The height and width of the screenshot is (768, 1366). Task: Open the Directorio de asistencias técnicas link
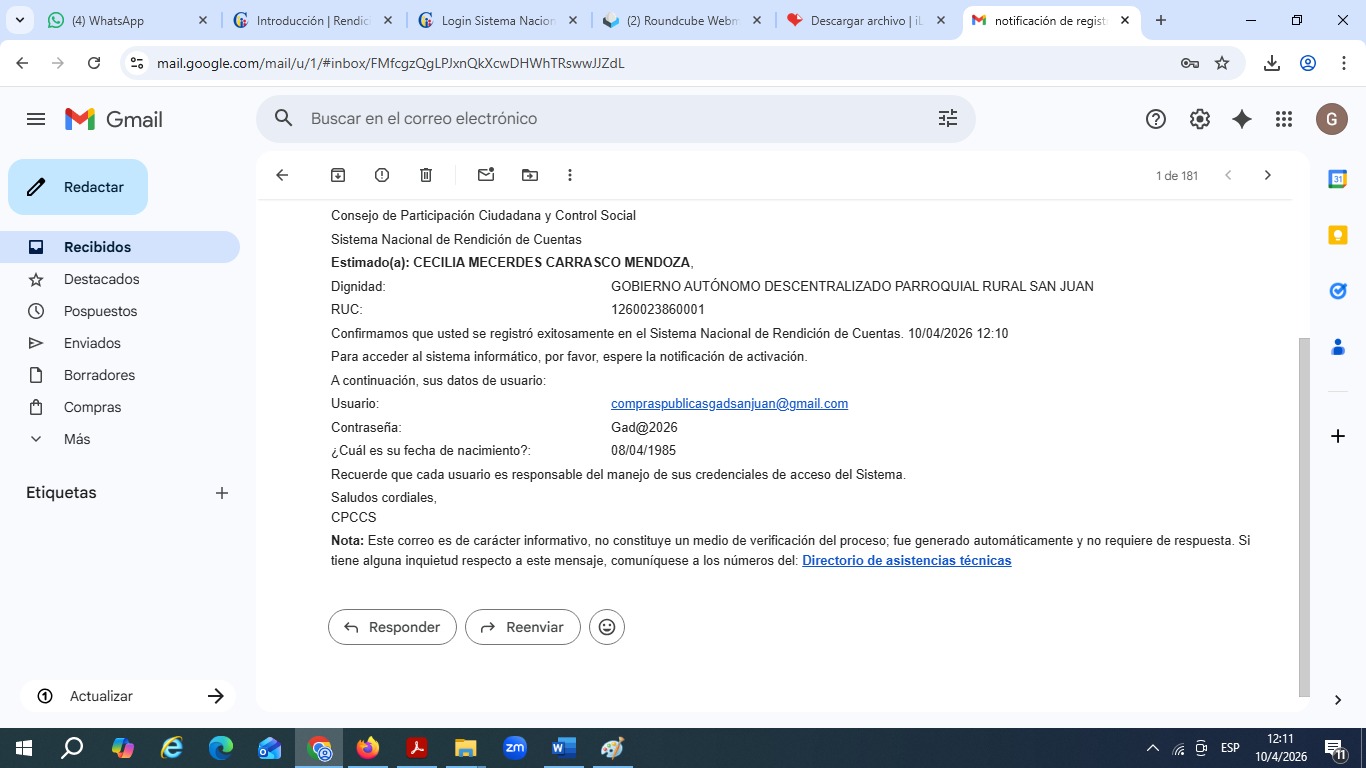[906, 561]
